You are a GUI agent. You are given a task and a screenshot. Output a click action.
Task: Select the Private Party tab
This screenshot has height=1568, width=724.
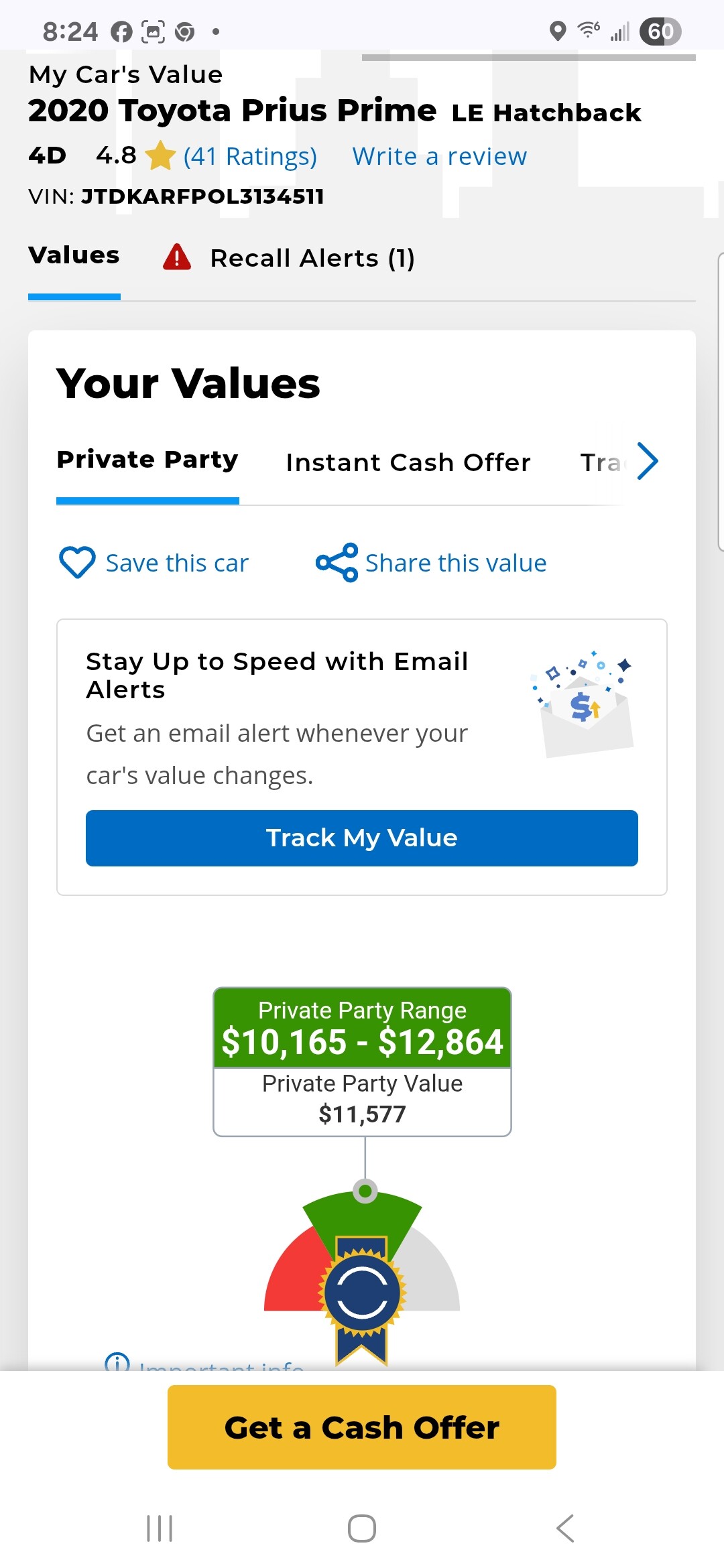tap(147, 460)
